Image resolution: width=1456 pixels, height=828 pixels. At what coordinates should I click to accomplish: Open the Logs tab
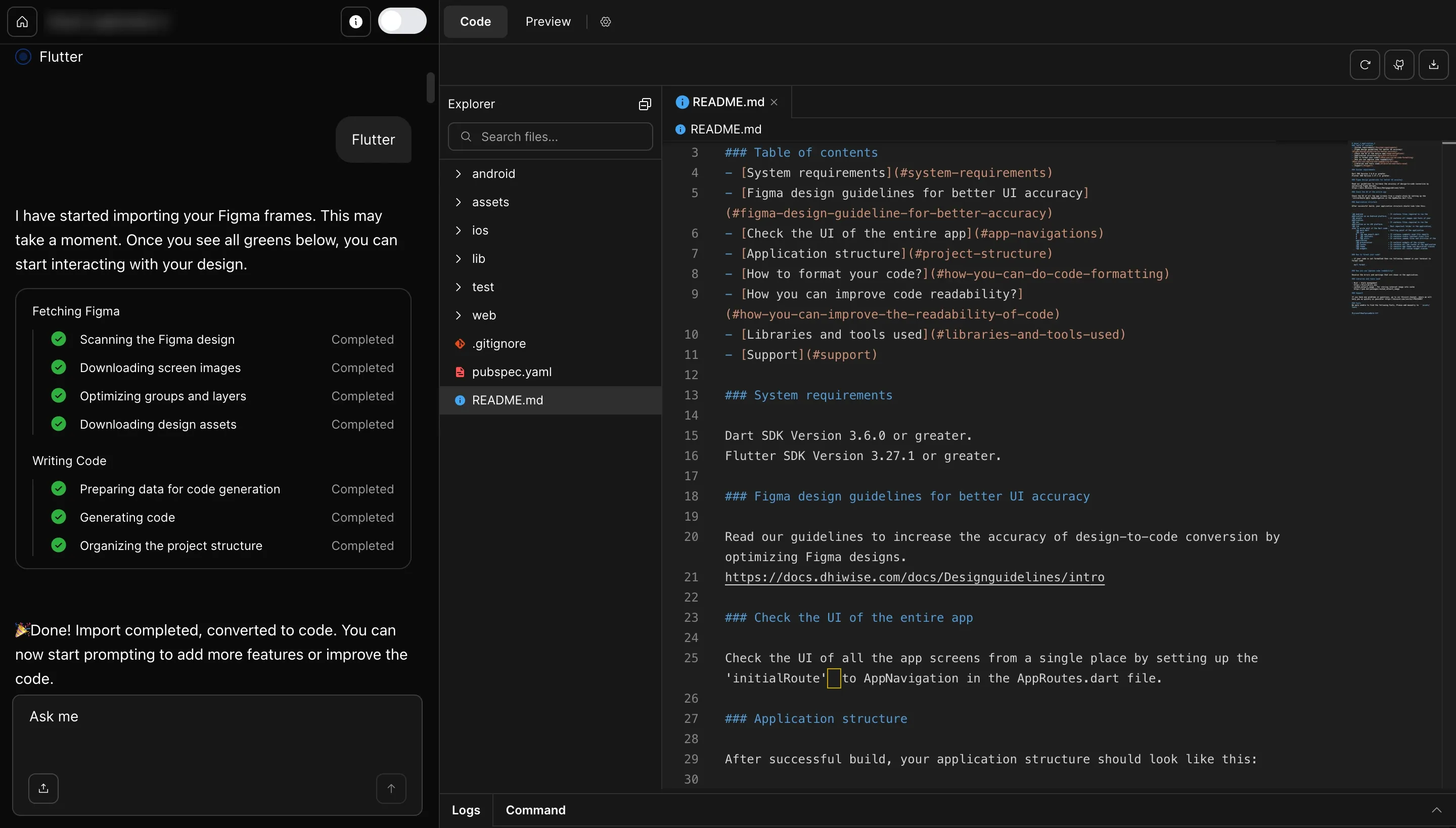click(x=466, y=810)
